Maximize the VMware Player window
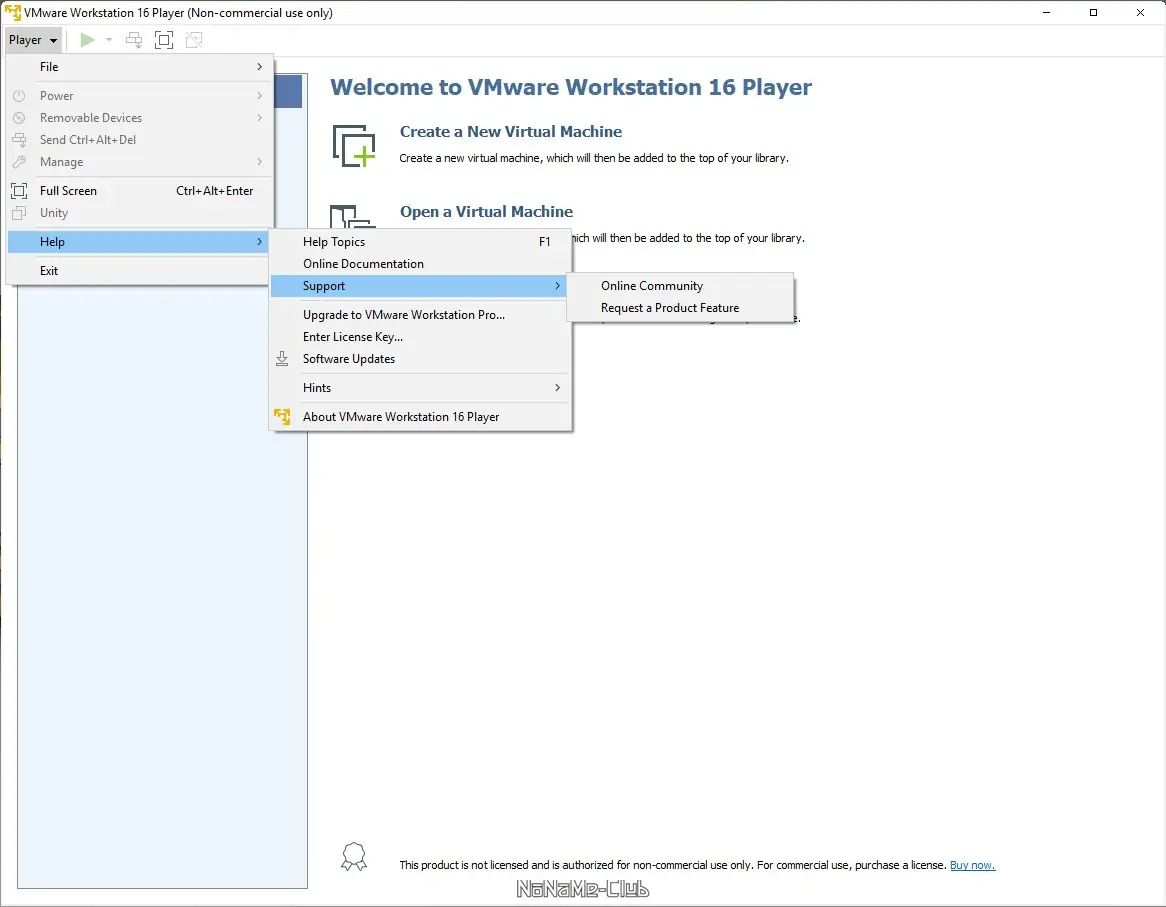This screenshot has width=1166, height=907. pyautogui.click(x=1093, y=13)
